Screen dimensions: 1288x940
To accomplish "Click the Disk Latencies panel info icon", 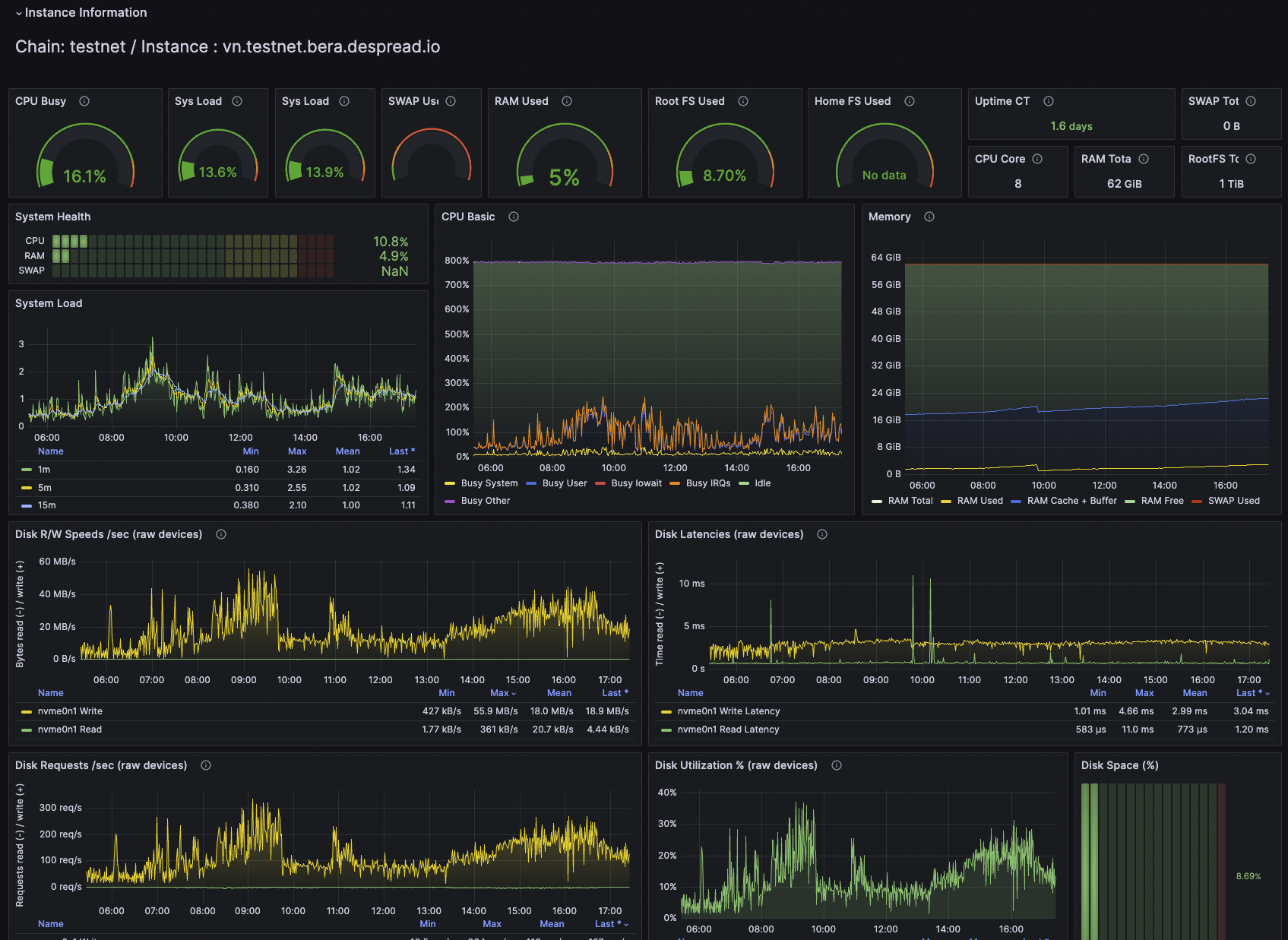I will click(822, 534).
